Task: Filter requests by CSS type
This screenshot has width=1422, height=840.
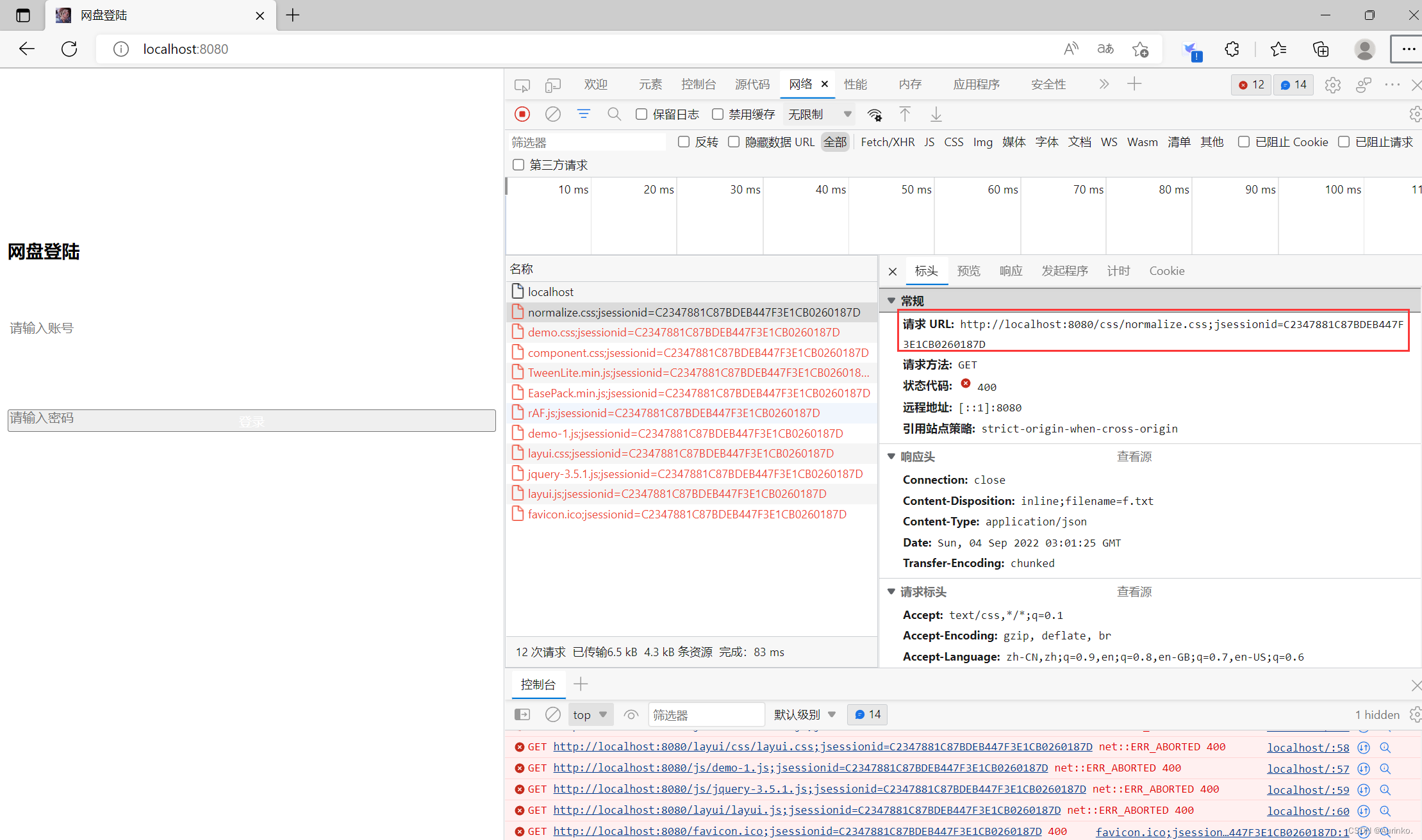Action: (x=954, y=142)
